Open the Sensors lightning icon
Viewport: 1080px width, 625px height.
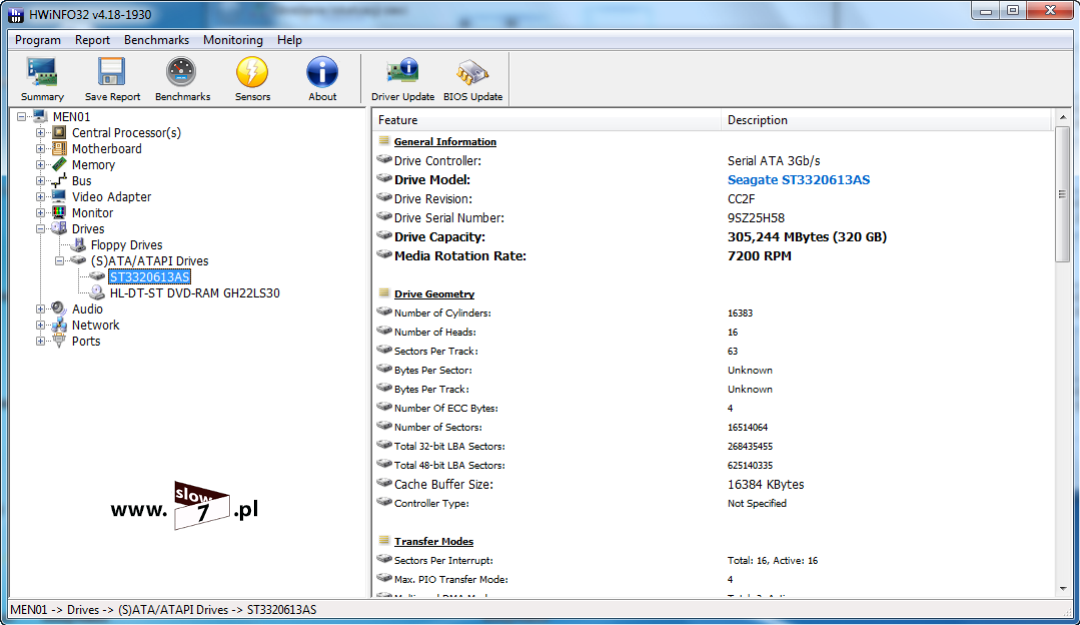pyautogui.click(x=252, y=72)
